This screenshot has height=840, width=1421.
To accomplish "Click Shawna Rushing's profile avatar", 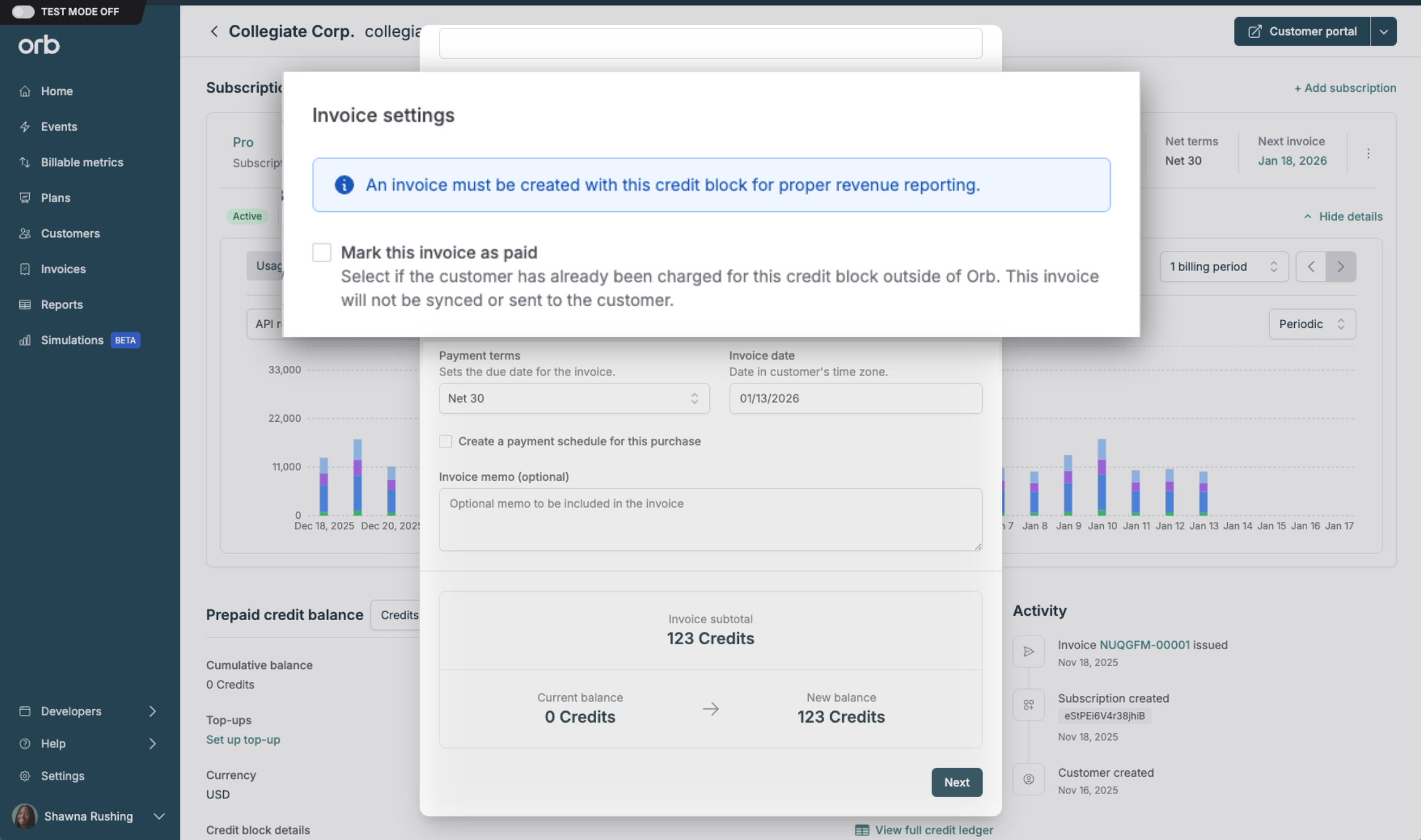I will tap(25, 816).
